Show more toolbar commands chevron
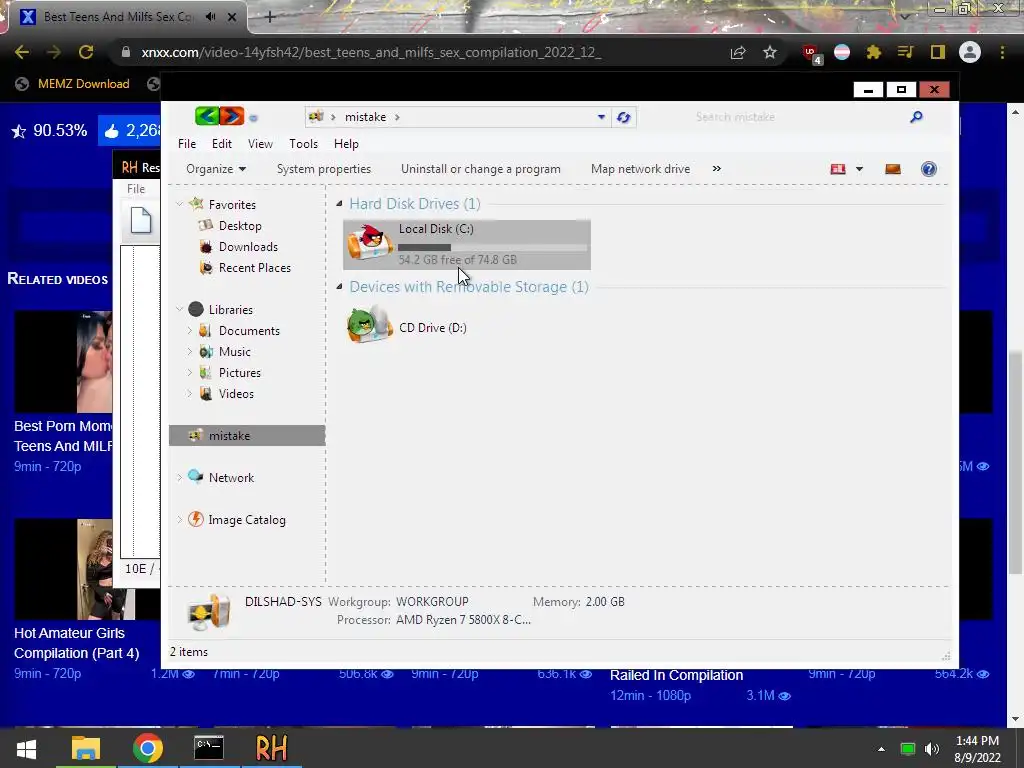Screen dimensions: 1024x768 [x=716, y=168]
